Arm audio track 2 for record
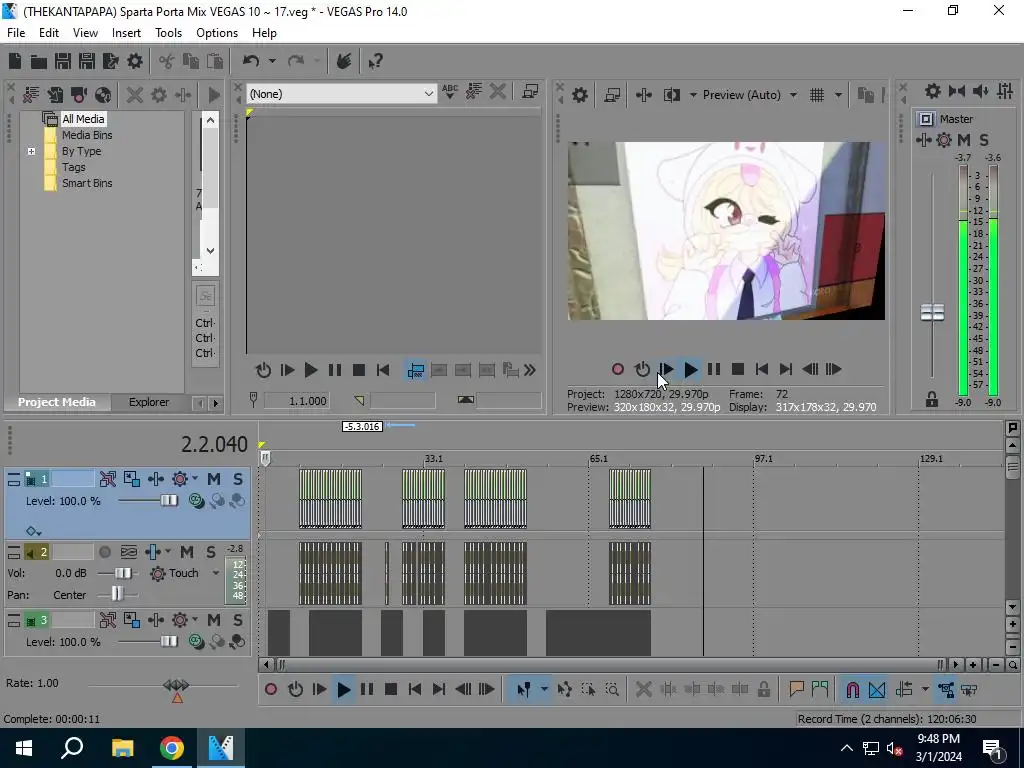 point(104,552)
